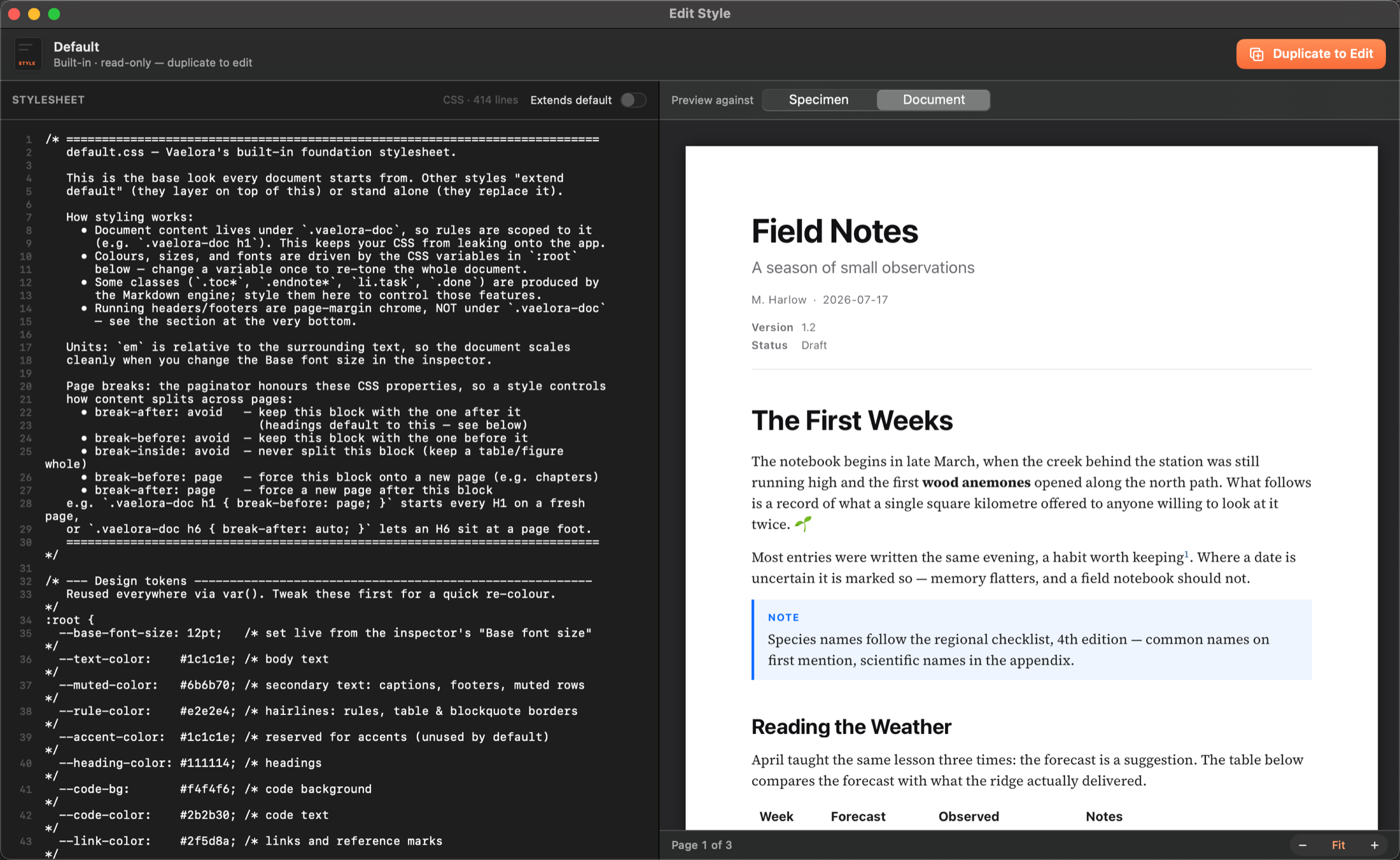
Task: Click the 'Page 1 of 3' indicator
Action: pyautogui.click(x=701, y=845)
